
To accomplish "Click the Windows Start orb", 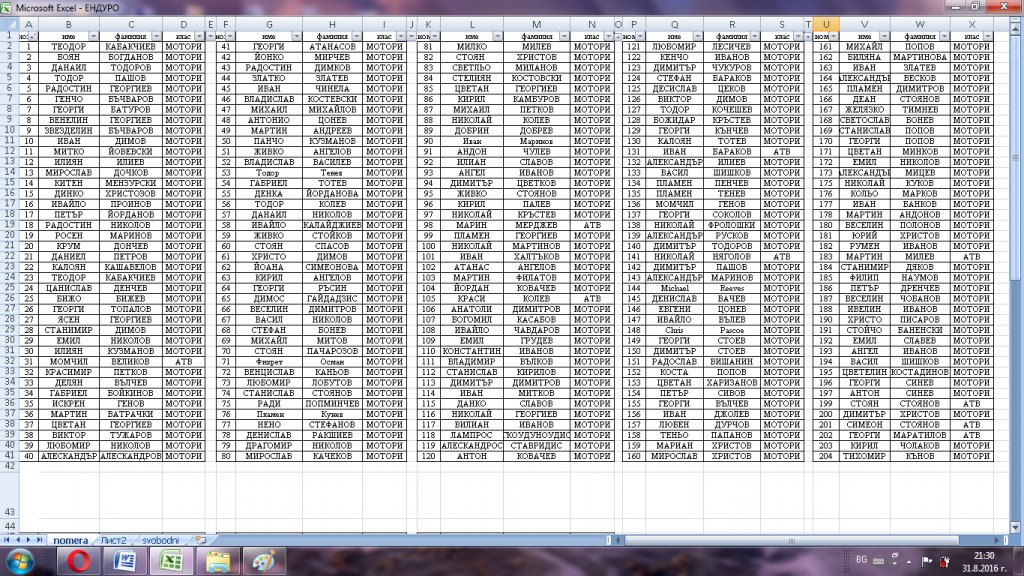I will [x=22, y=560].
